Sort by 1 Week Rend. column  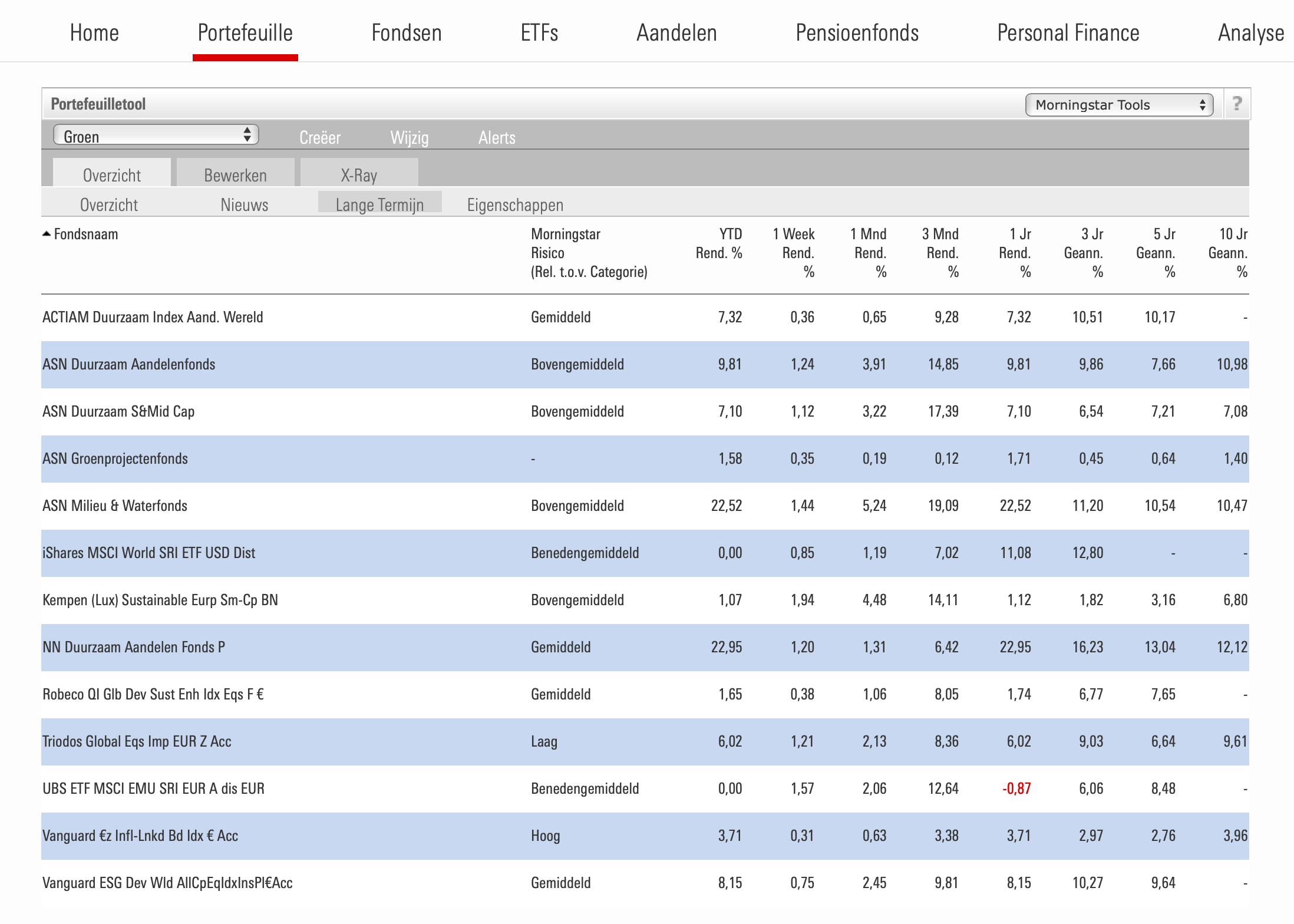794,253
